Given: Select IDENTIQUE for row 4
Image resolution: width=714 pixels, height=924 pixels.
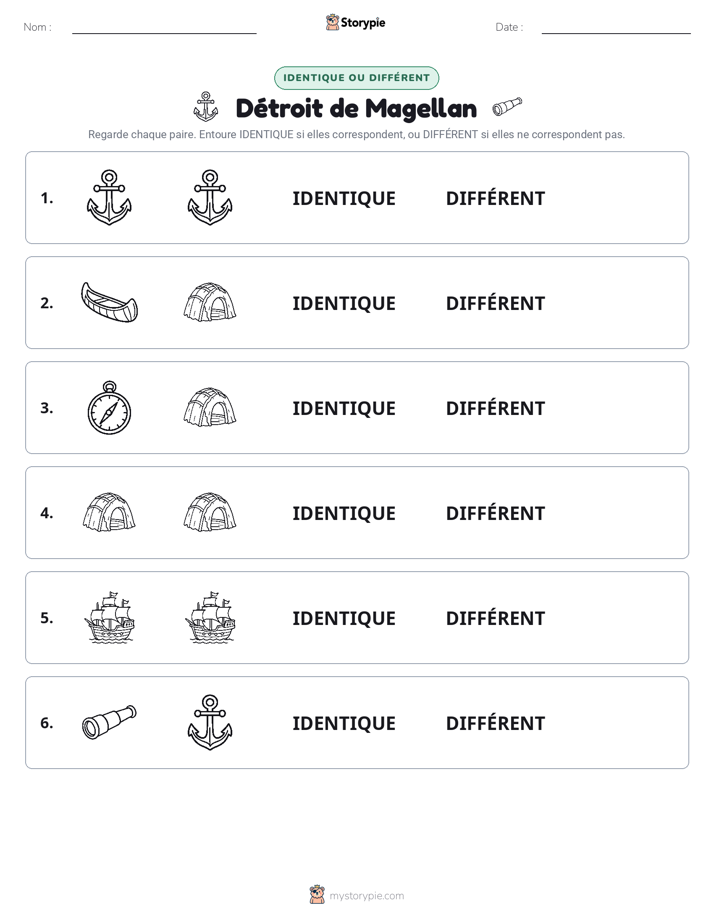Looking at the screenshot, I should (344, 513).
